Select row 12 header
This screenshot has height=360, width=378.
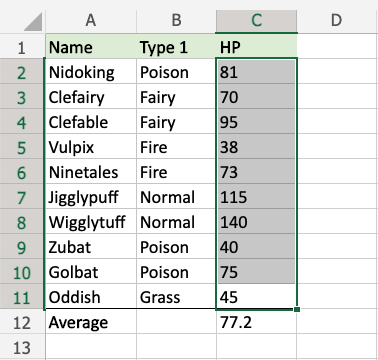[x=22, y=322]
